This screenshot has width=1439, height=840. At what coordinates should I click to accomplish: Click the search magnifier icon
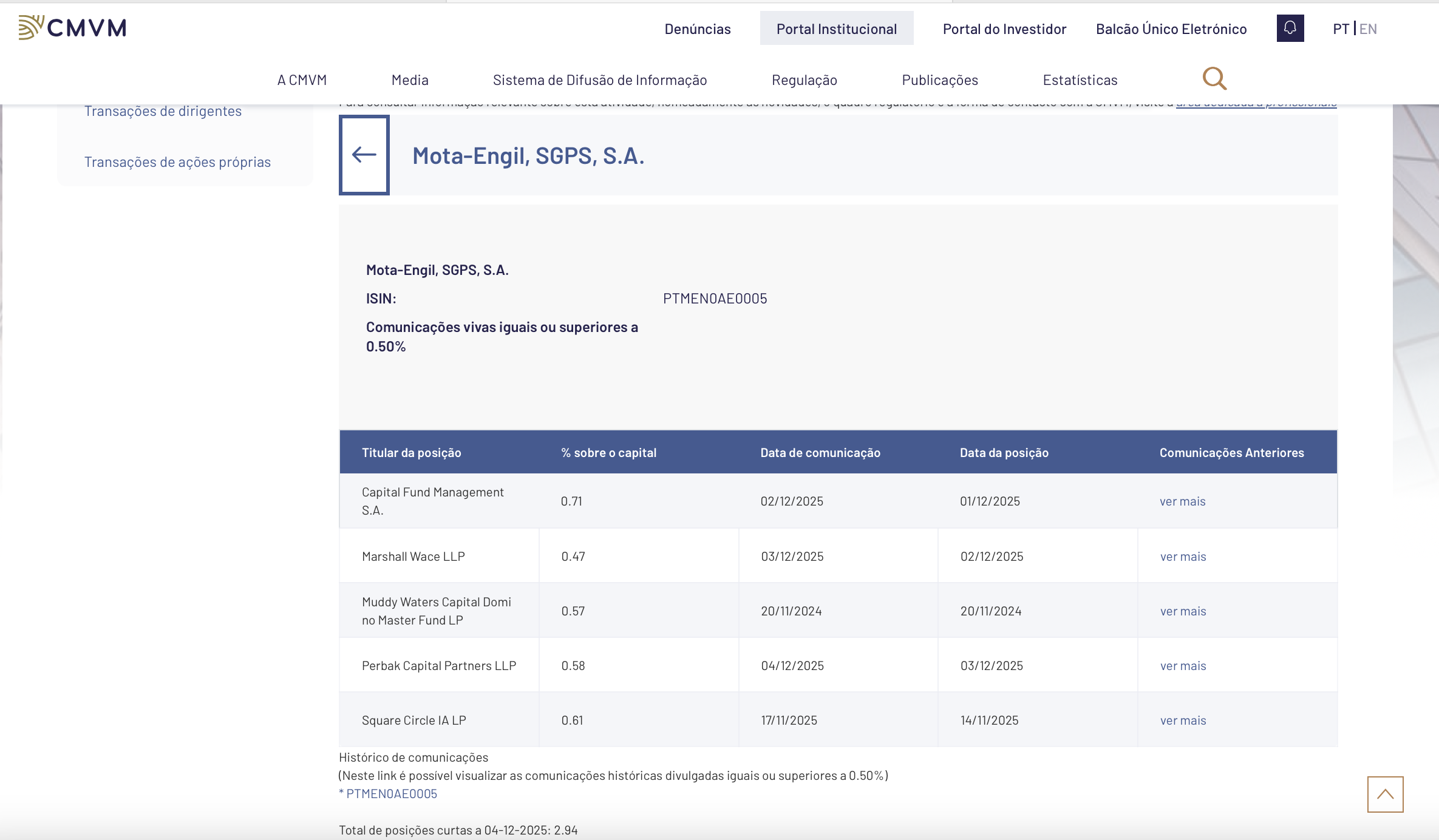point(1214,79)
